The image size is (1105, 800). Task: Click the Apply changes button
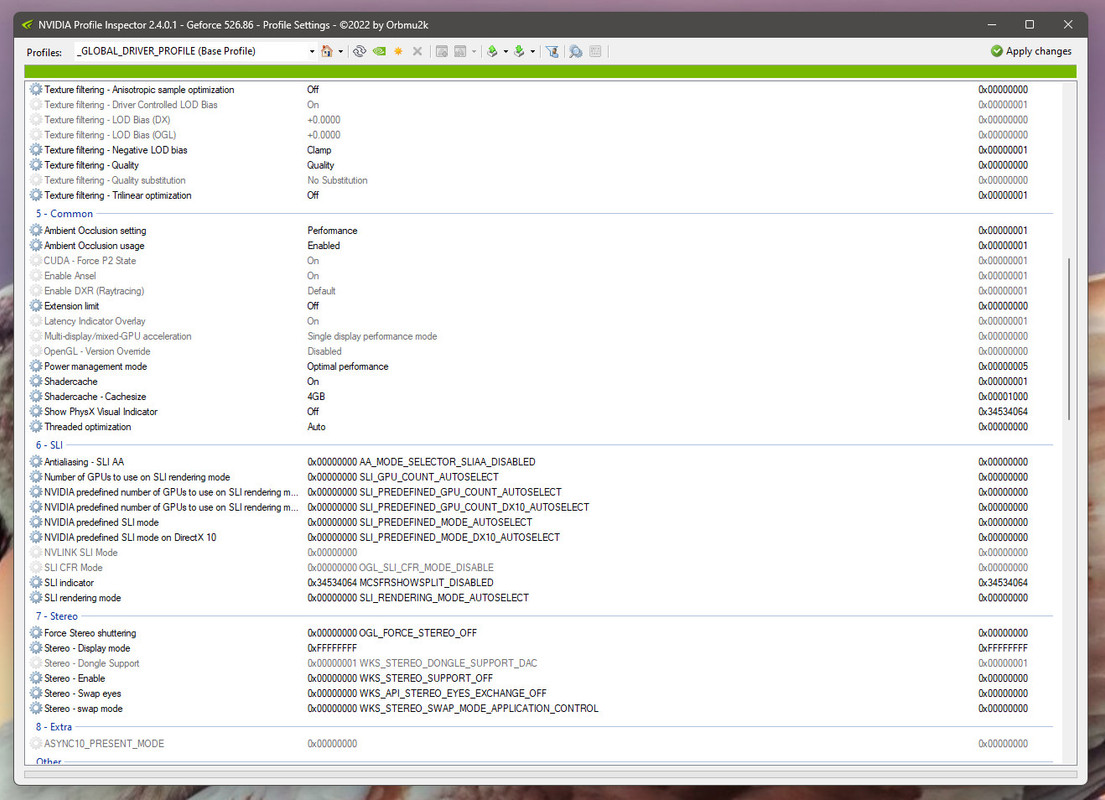click(x=1031, y=51)
